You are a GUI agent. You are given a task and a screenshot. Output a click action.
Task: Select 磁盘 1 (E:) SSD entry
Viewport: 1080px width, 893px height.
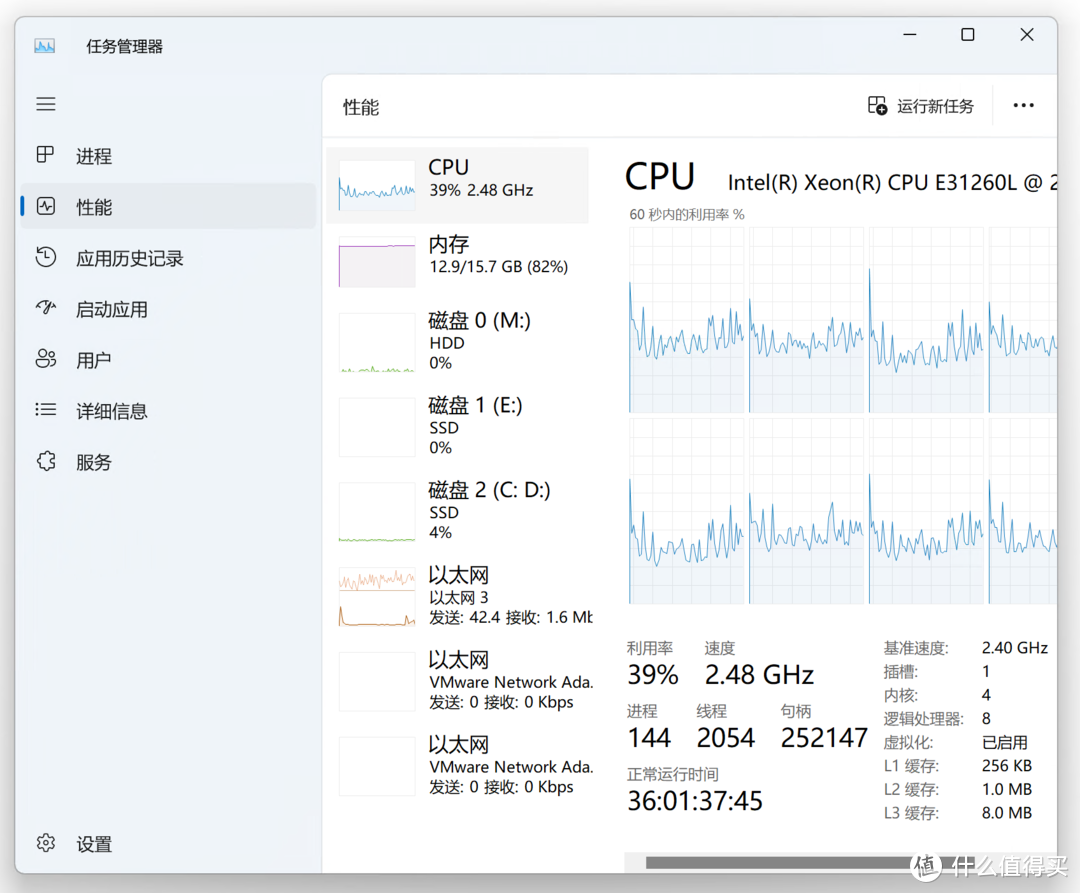point(458,426)
